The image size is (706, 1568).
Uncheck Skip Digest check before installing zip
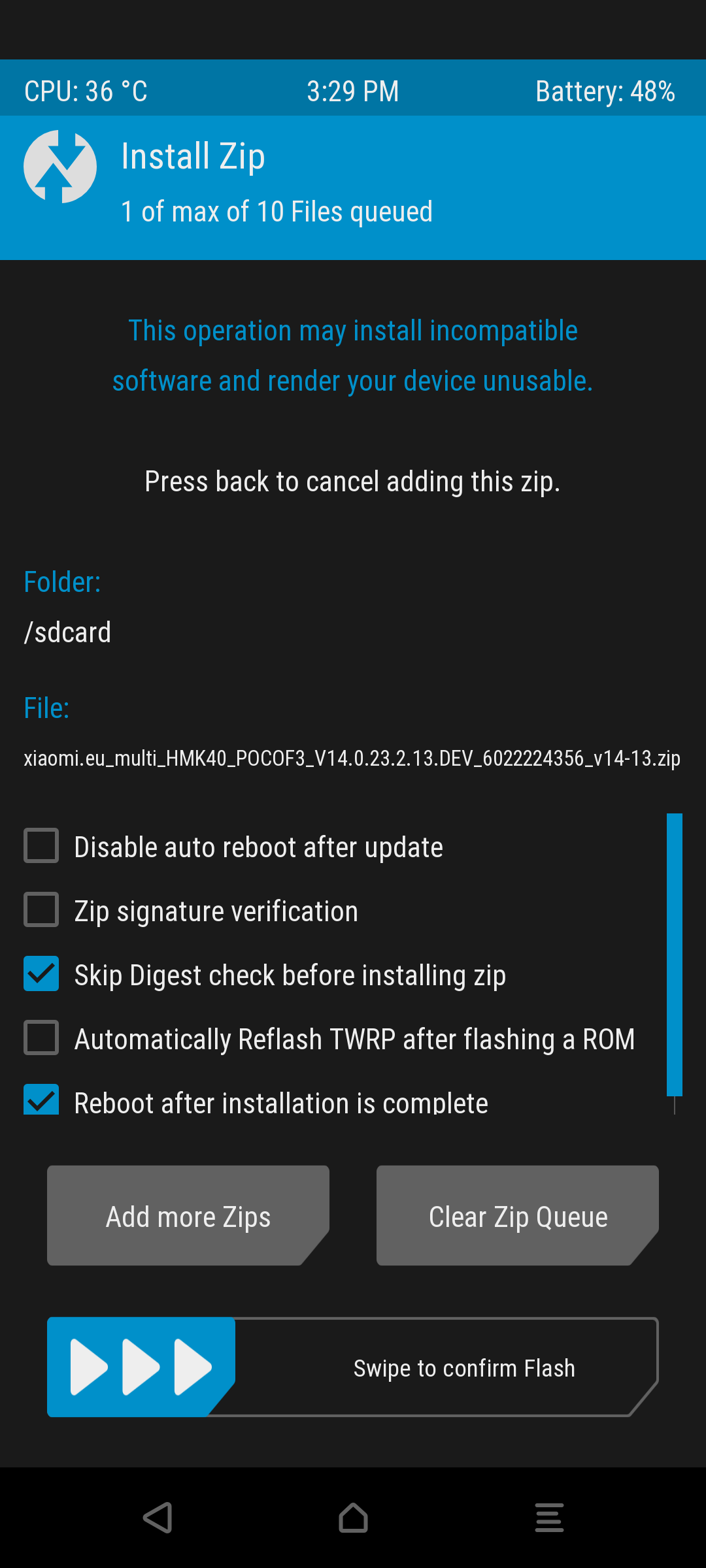tap(41, 974)
